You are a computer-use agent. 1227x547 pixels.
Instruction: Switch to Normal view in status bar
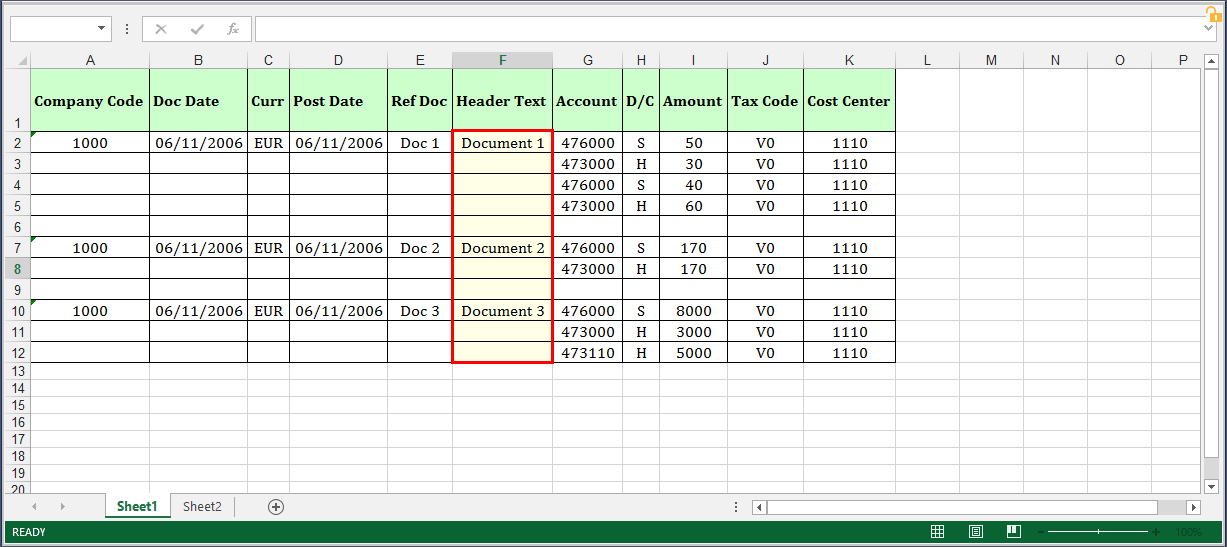pos(938,532)
